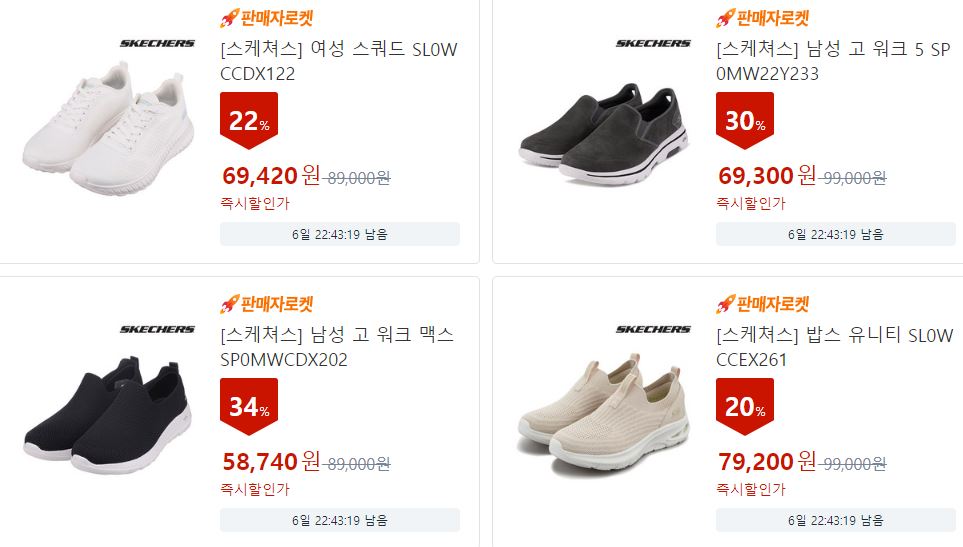Image resolution: width=963 pixels, height=547 pixels.
Task: Open the 남성 고 워크 5 product title
Action: point(833,61)
